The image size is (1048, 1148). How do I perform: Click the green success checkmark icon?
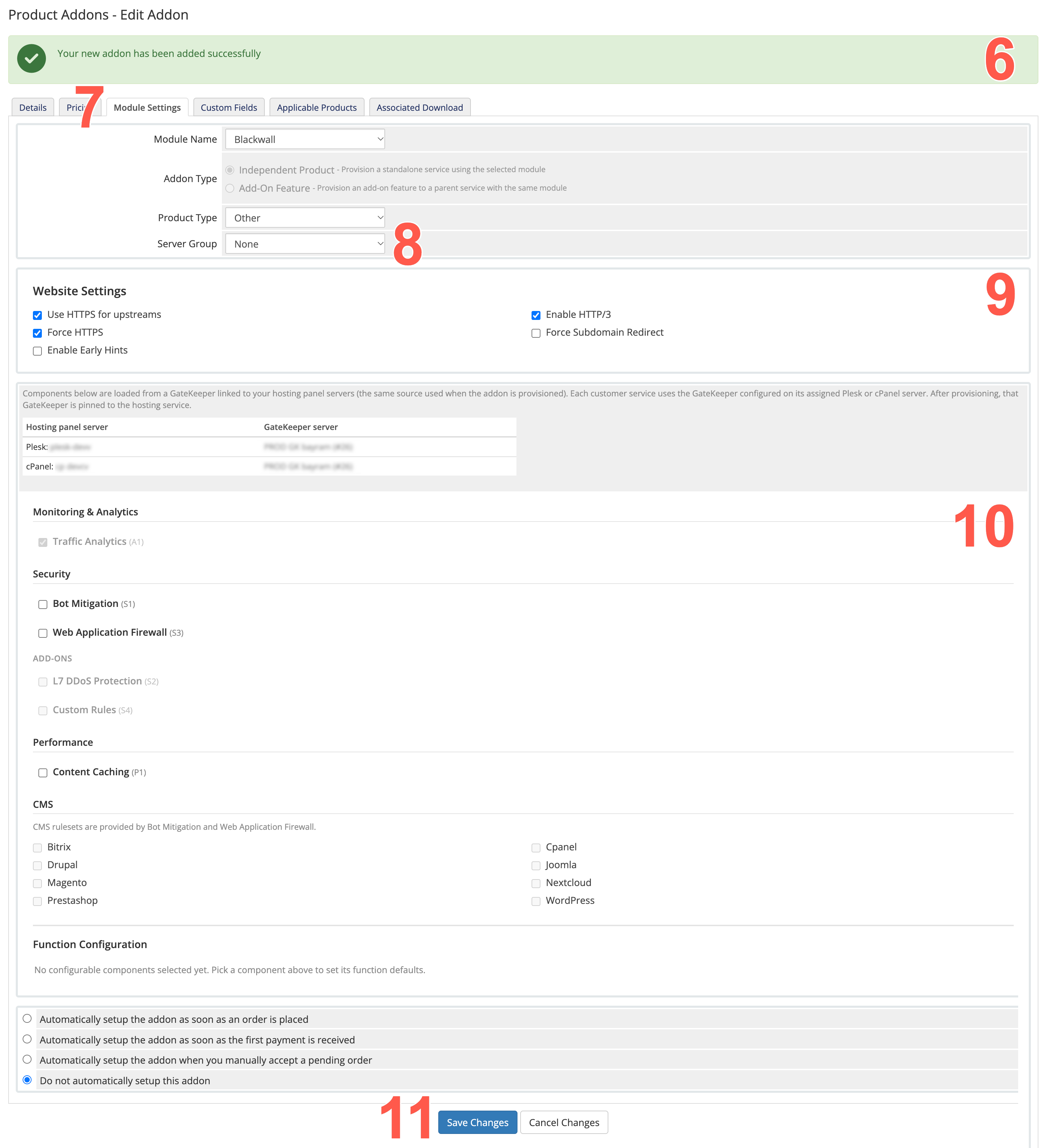[32, 58]
